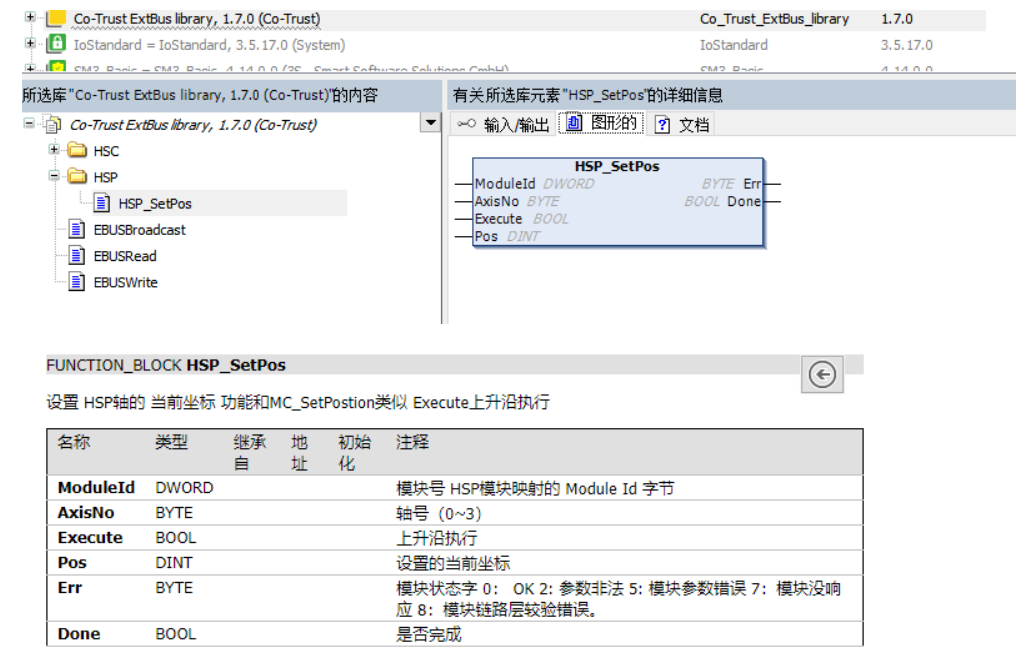Click the Err table row name

(69, 588)
